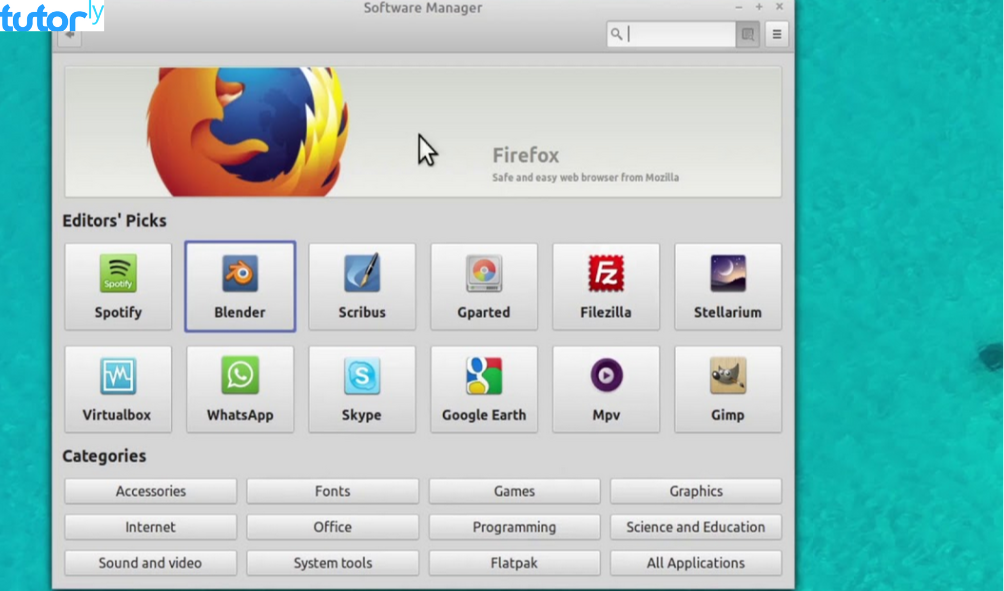Image resolution: width=1004 pixels, height=591 pixels.
Task: Click the back arrow button
Action: tap(70, 35)
